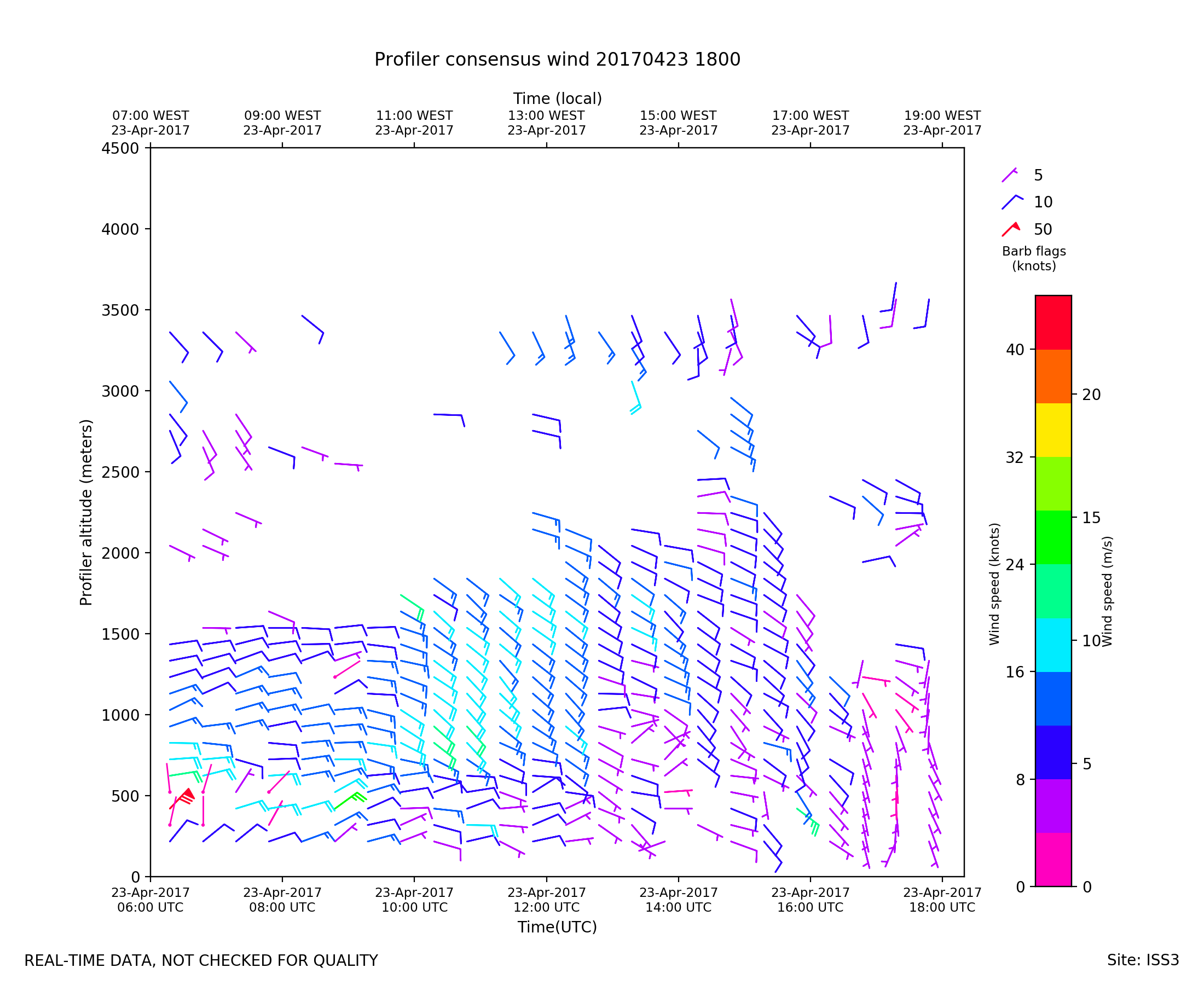Click the 'Time(UTC)' bottom axis label
Viewport: 1204px width, 985px height.
[557, 927]
